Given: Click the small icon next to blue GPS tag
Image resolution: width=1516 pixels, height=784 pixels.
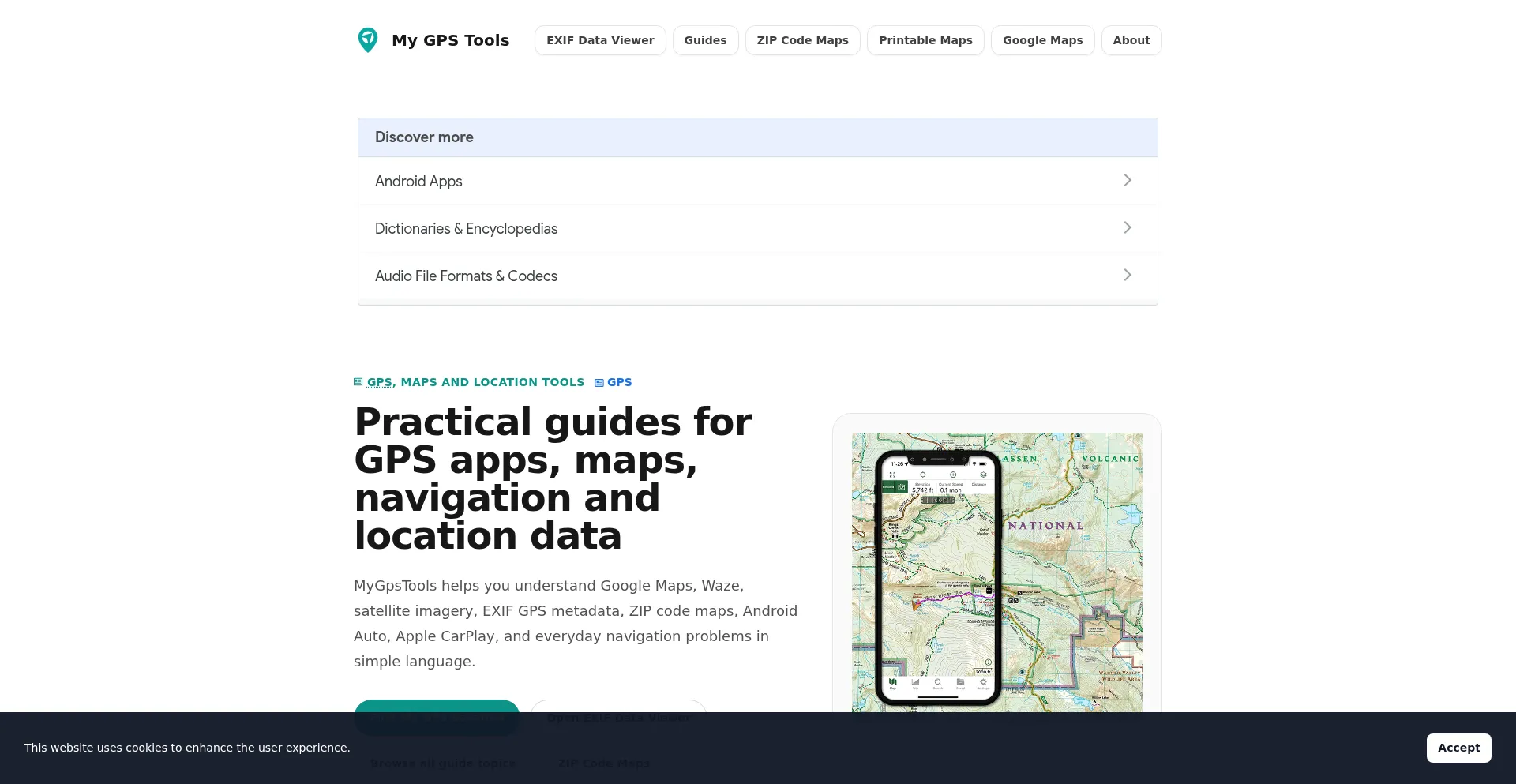Looking at the screenshot, I should click(599, 383).
